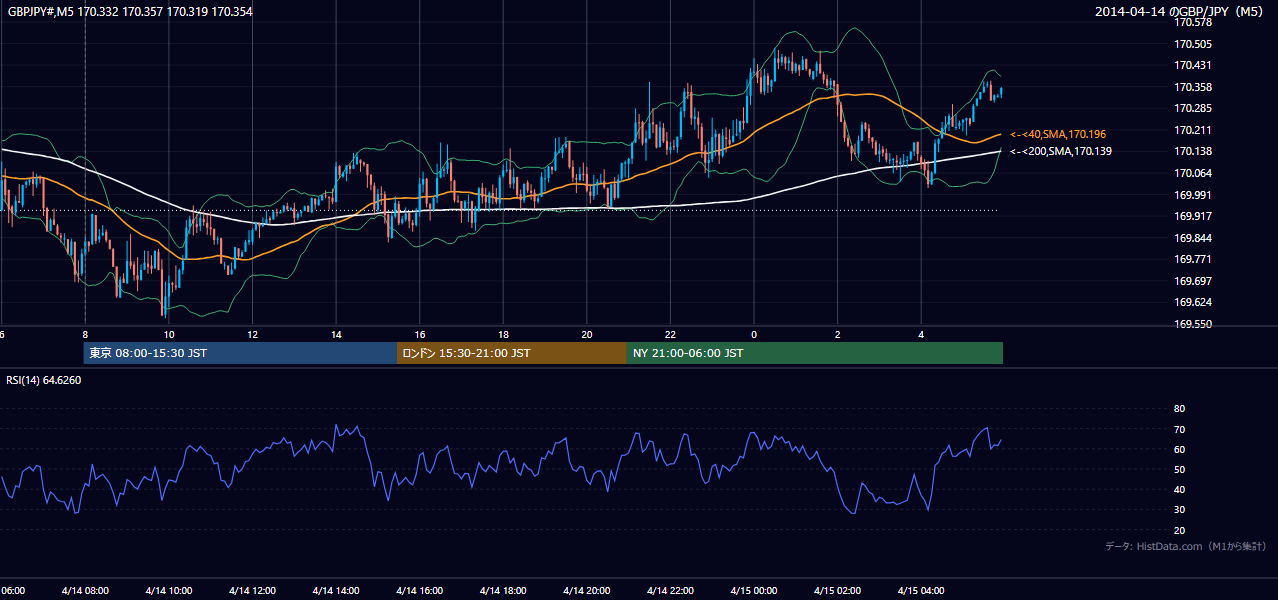This screenshot has height=600, width=1278.
Task: Click the white '<-<200,SMA,170.139' label
Action: pyautogui.click(x=1061, y=151)
